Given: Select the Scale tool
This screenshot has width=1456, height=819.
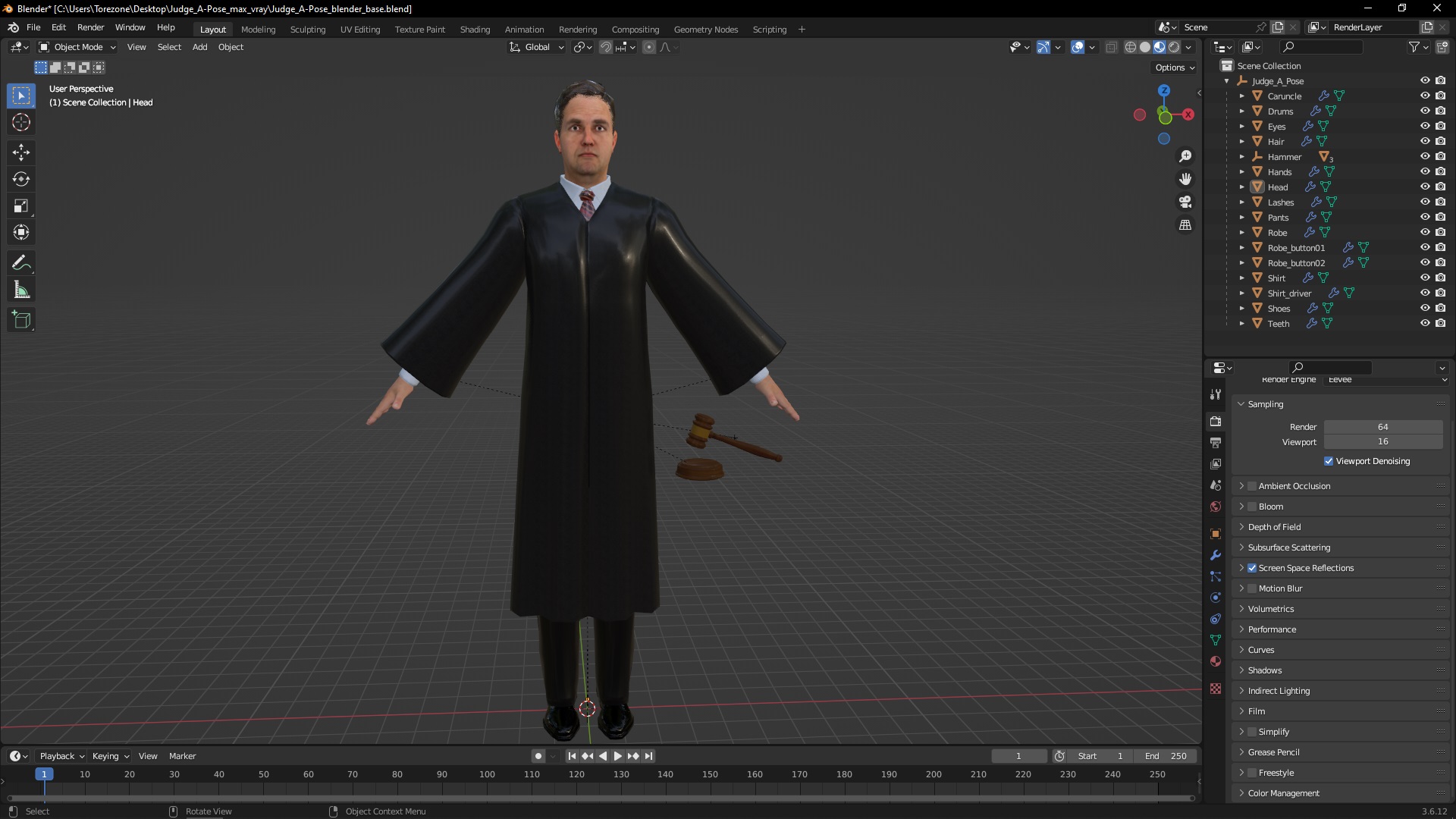Looking at the screenshot, I should [21, 206].
